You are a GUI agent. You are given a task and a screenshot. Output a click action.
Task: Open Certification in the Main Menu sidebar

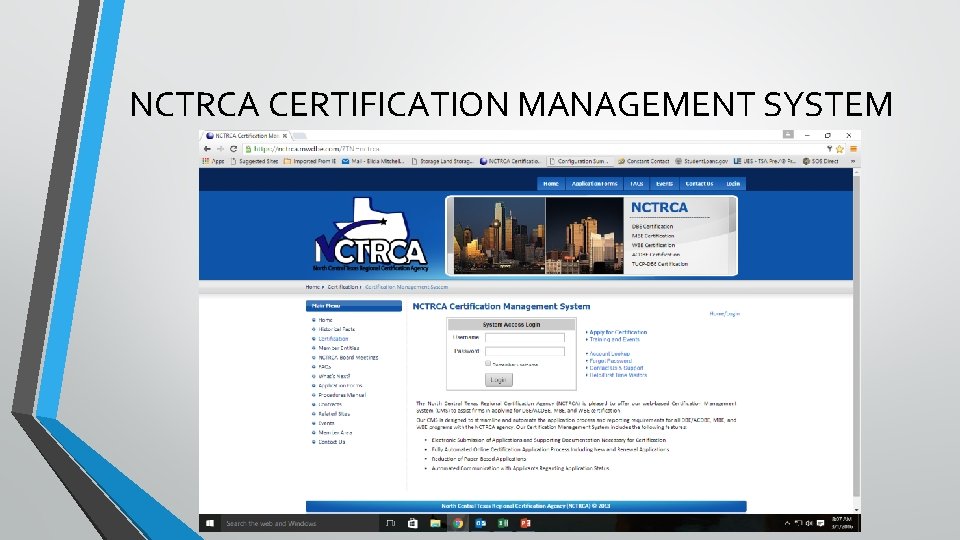click(x=334, y=339)
